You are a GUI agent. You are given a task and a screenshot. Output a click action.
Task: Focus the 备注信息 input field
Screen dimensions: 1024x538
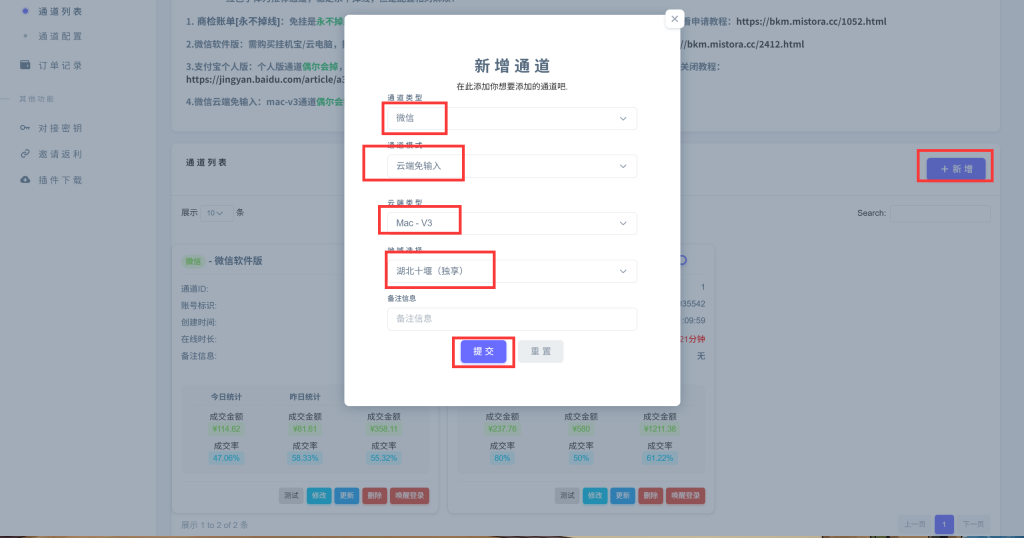click(511, 319)
